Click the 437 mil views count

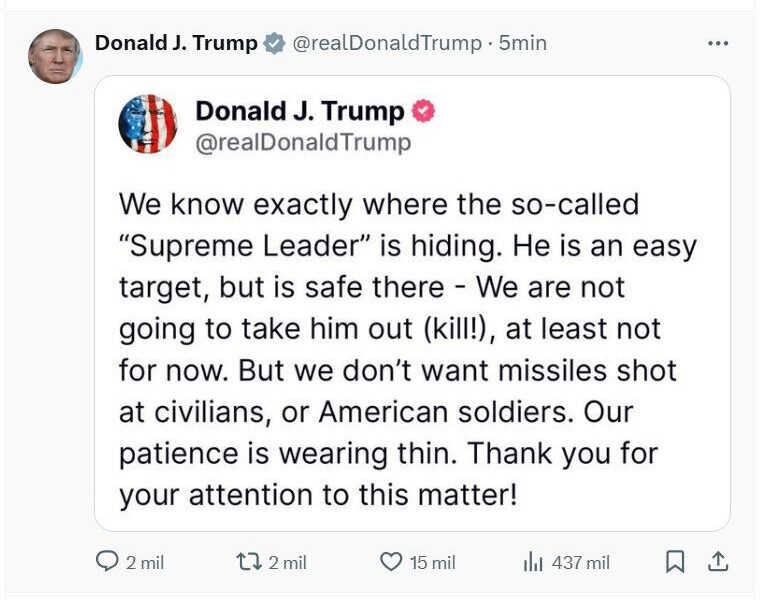point(580,563)
